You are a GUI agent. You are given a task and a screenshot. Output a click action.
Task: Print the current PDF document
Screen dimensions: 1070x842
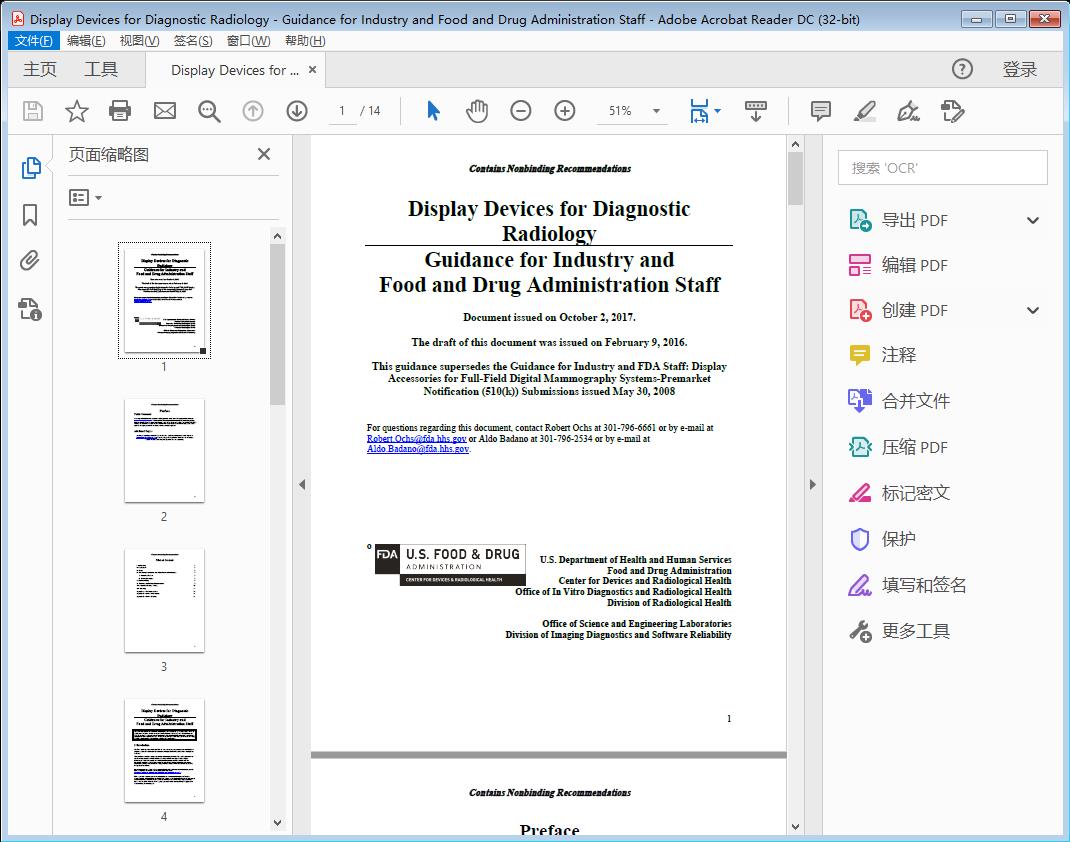(x=120, y=111)
